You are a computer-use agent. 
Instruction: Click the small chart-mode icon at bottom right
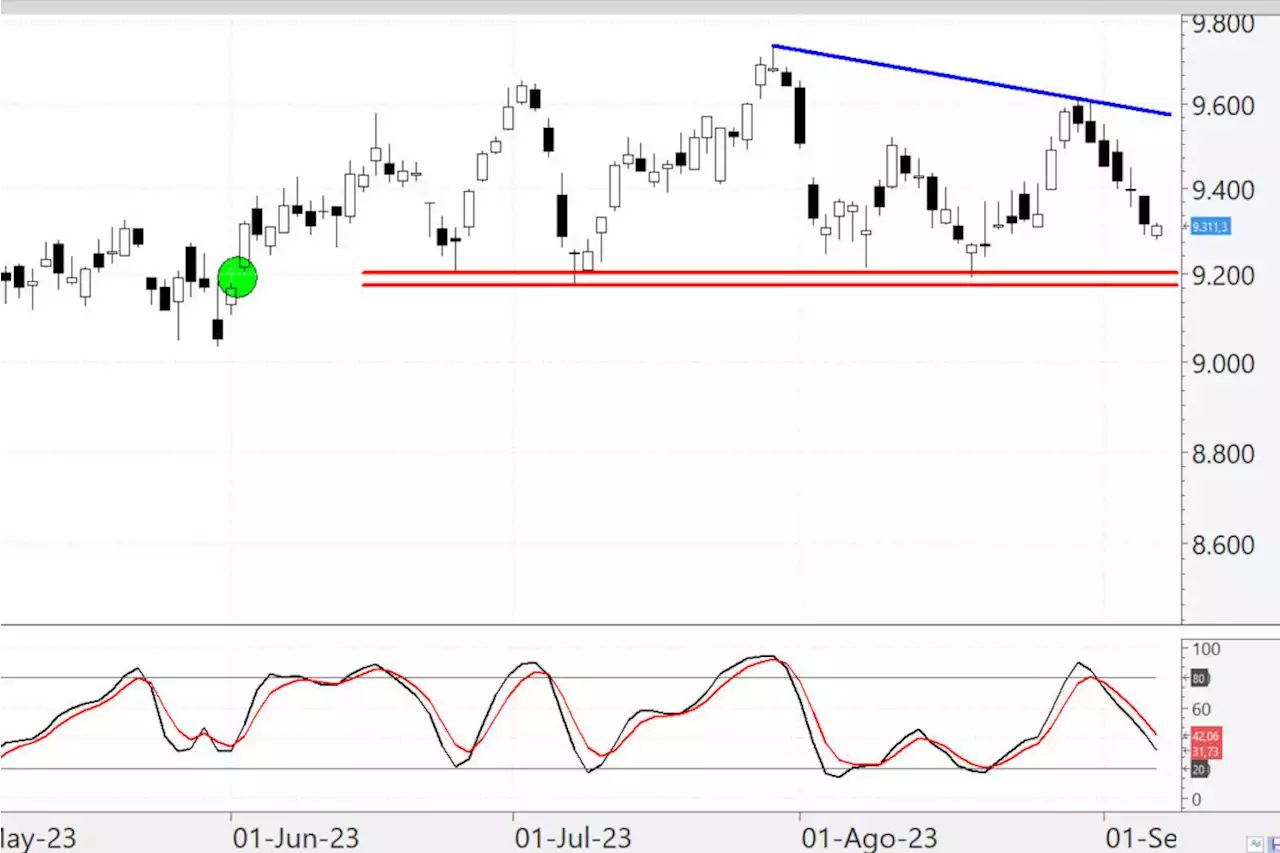pyautogui.click(x=1255, y=845)
